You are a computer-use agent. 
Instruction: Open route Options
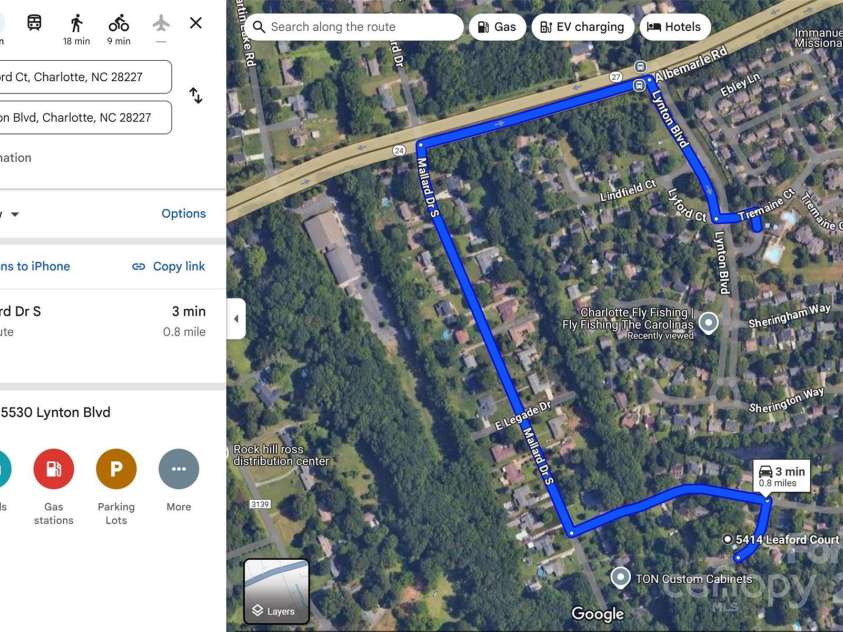click(183, 213)
